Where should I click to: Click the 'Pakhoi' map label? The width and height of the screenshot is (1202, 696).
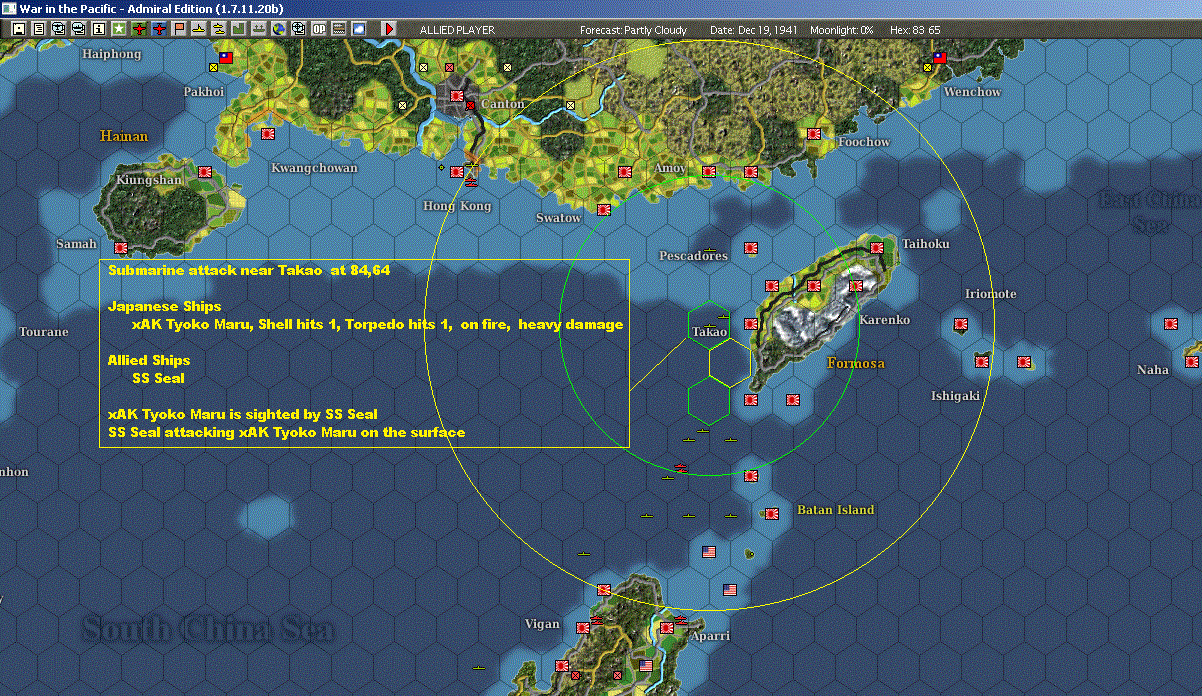[x=204, y=91]
